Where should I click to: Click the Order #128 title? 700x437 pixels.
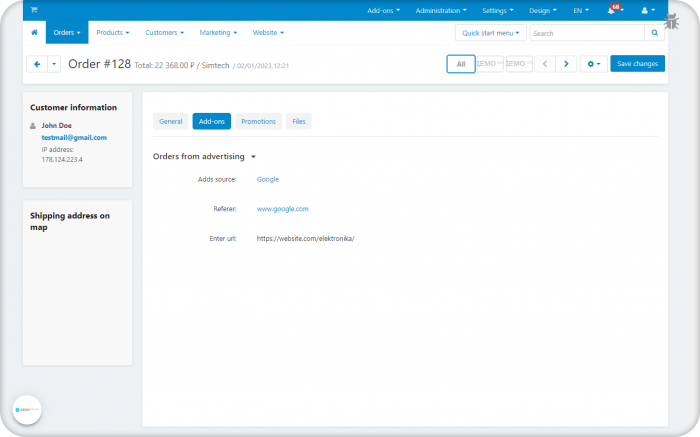[x=100, y=64]
